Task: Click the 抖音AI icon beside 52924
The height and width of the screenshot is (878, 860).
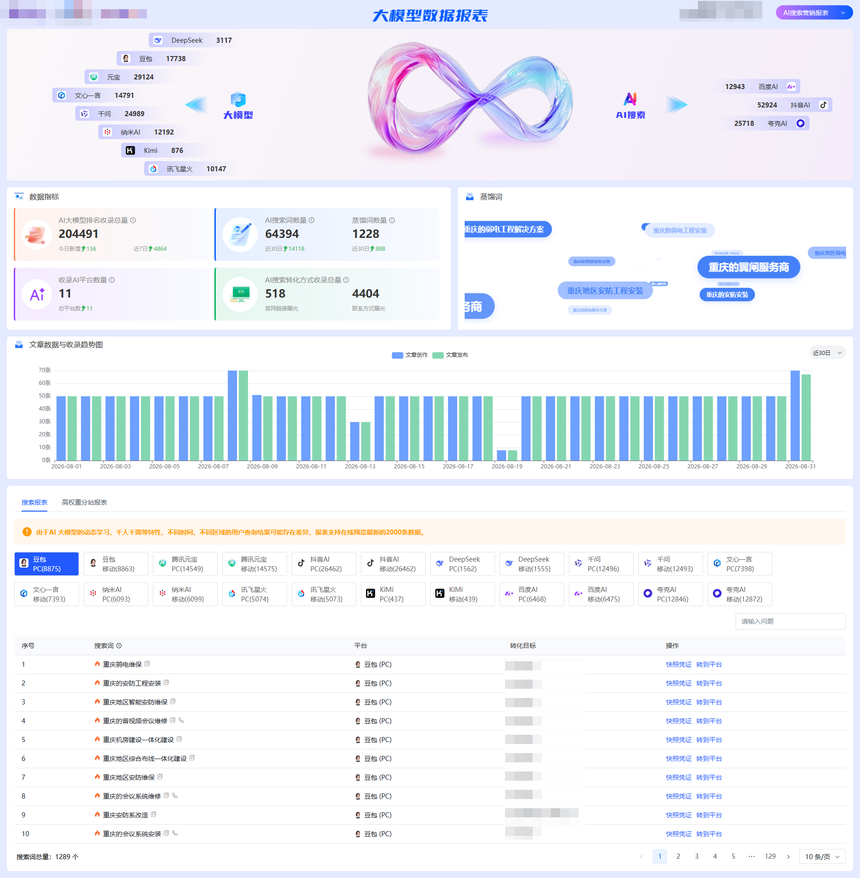Action: [x=823, y=105]
